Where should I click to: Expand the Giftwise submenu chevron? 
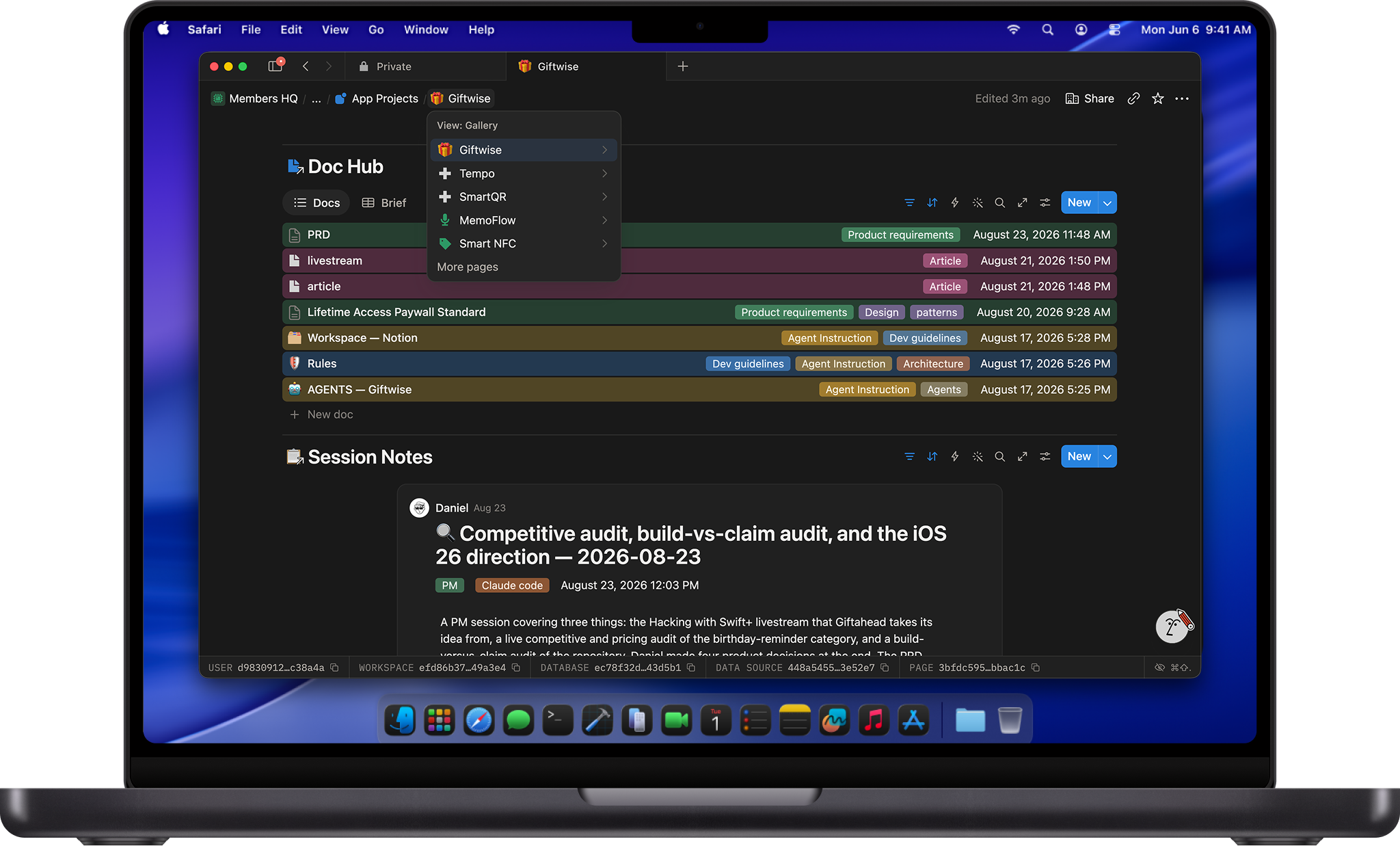pos(604,150)
